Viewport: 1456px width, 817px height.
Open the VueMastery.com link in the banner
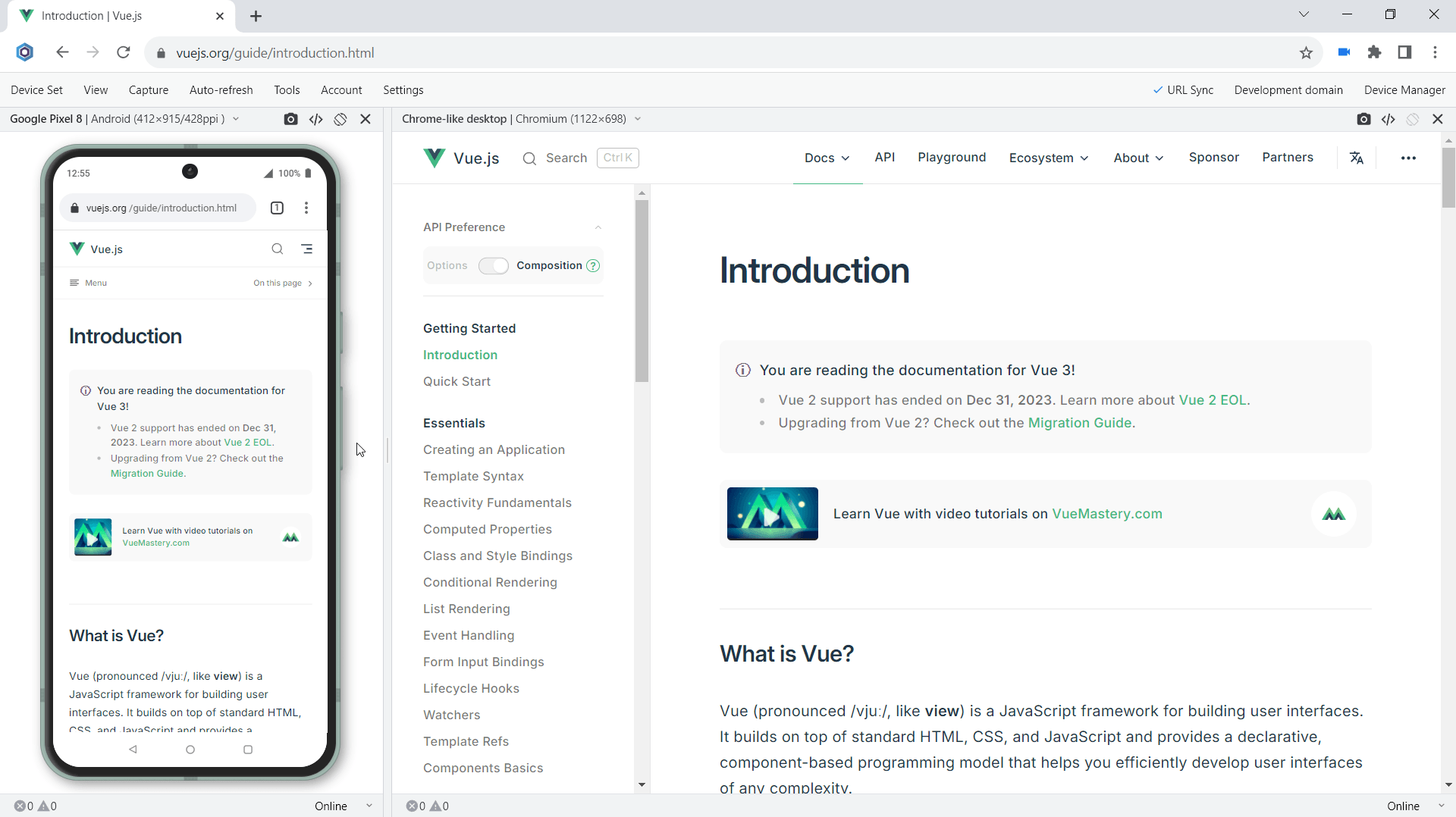pos(1107,514)
